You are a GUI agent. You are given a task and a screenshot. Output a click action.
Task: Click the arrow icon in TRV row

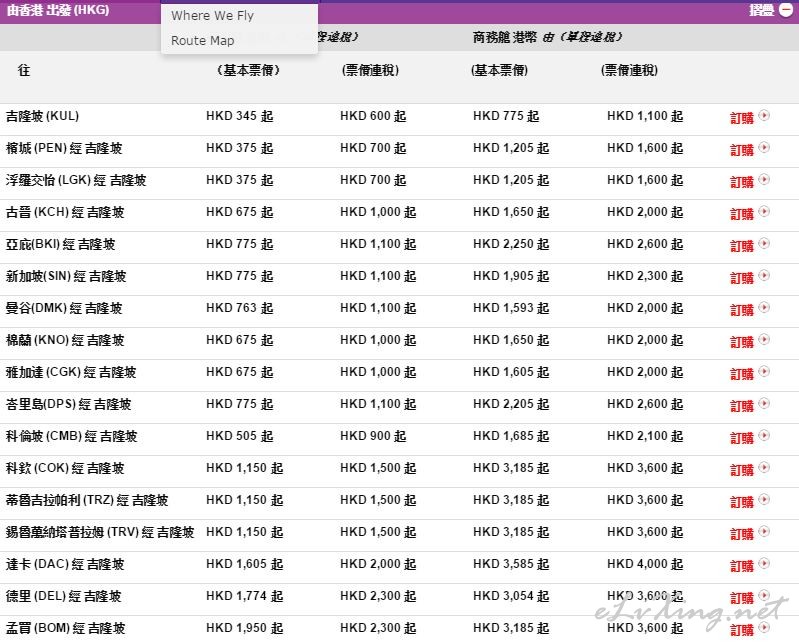click(764, 532)
